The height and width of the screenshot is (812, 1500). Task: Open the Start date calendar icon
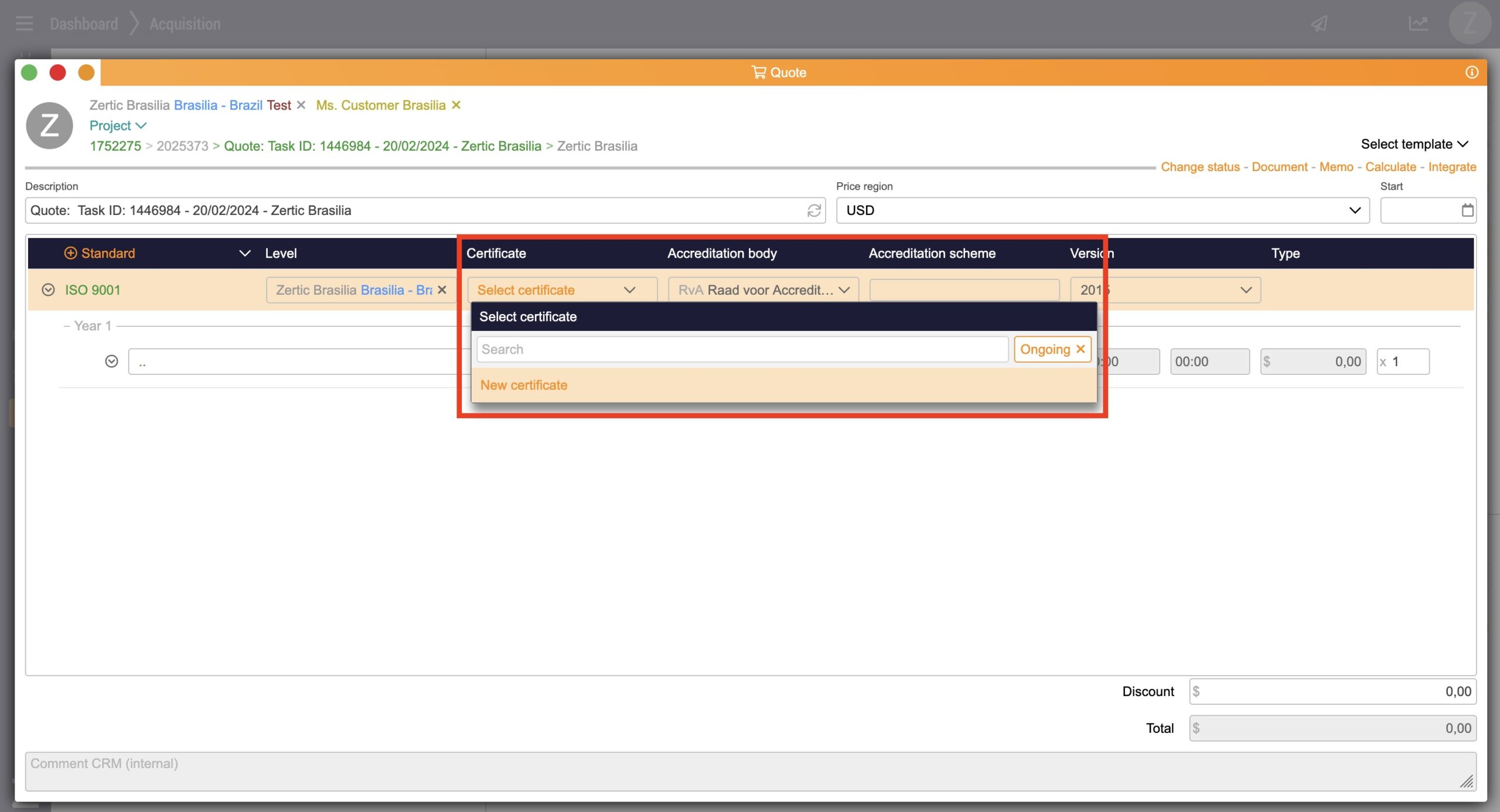click(1467, 210)
